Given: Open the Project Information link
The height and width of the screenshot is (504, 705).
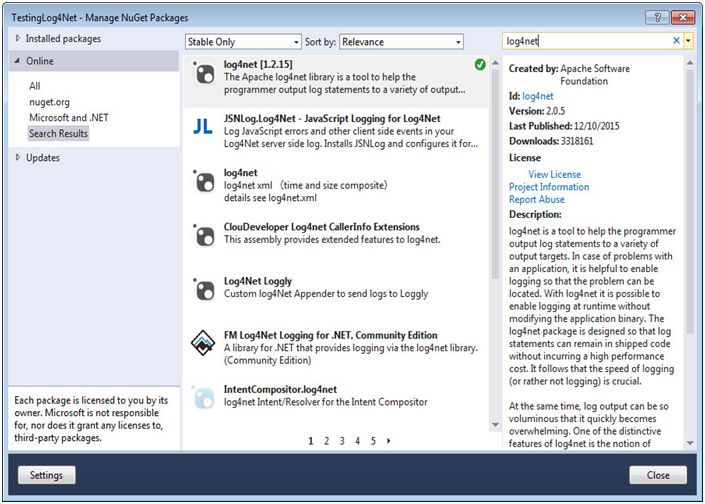Looking at the screenshot, I should tap(549, 187).
